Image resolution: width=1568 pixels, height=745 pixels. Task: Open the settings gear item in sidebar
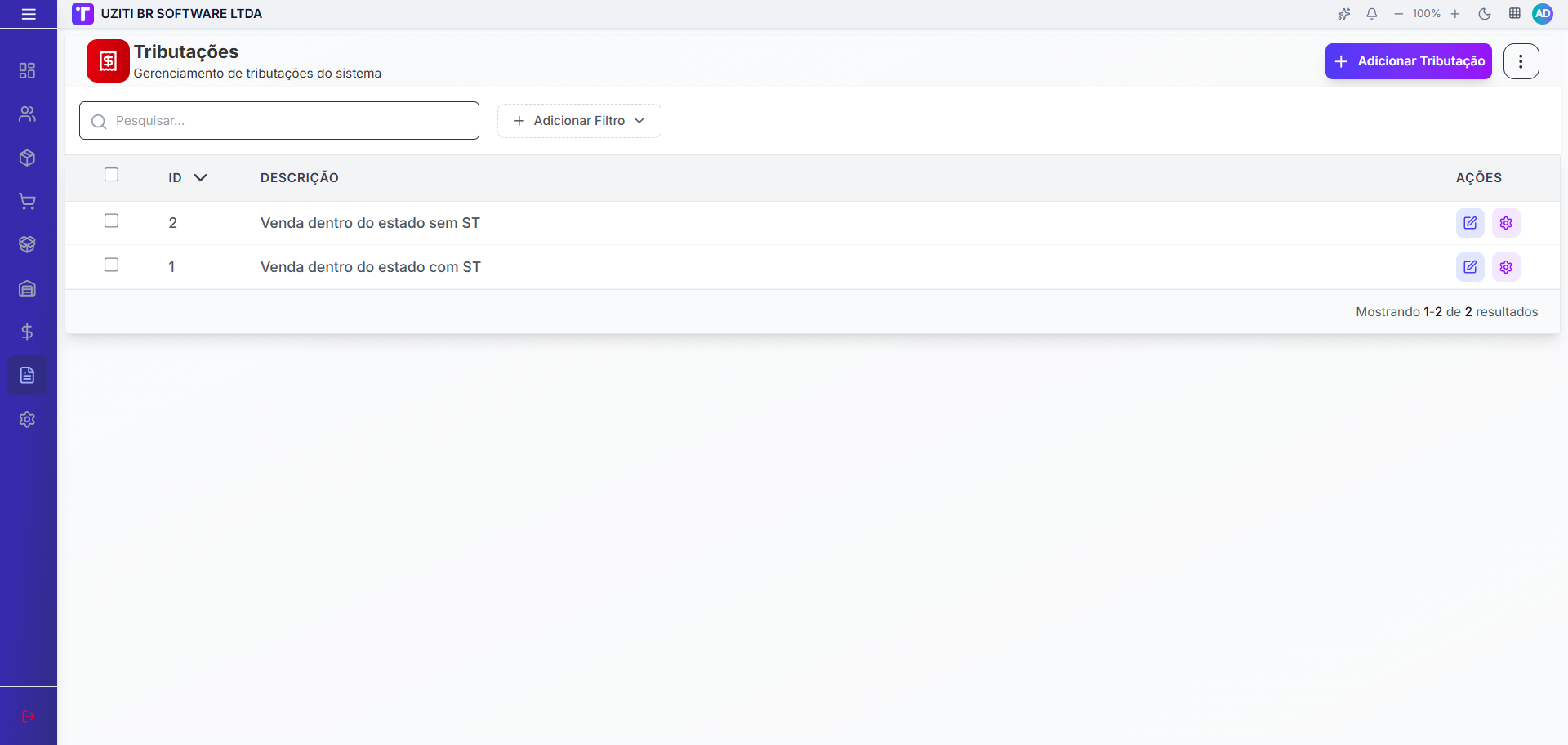[27, 419]
